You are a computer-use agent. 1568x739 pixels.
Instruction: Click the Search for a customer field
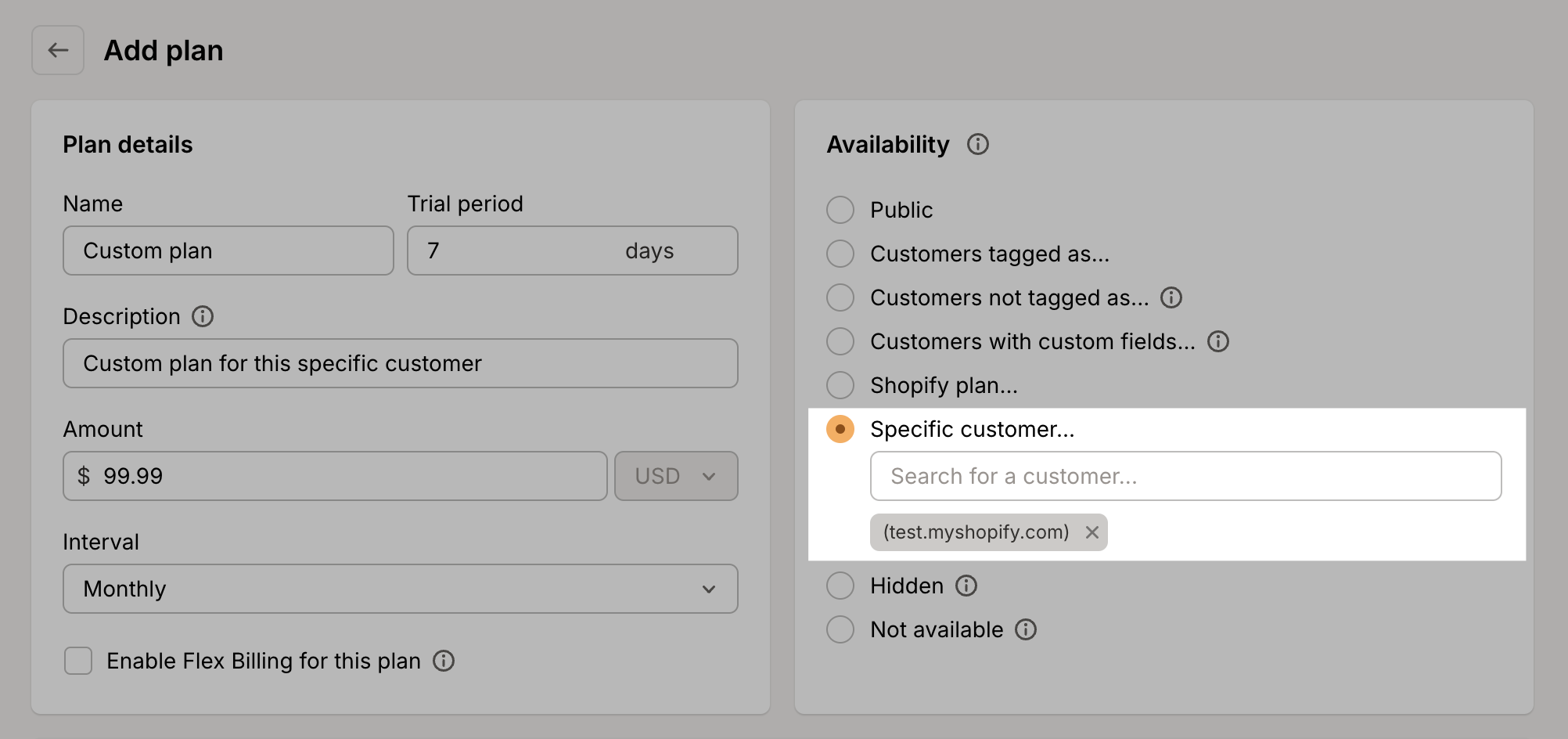[x=1185, y=475]
